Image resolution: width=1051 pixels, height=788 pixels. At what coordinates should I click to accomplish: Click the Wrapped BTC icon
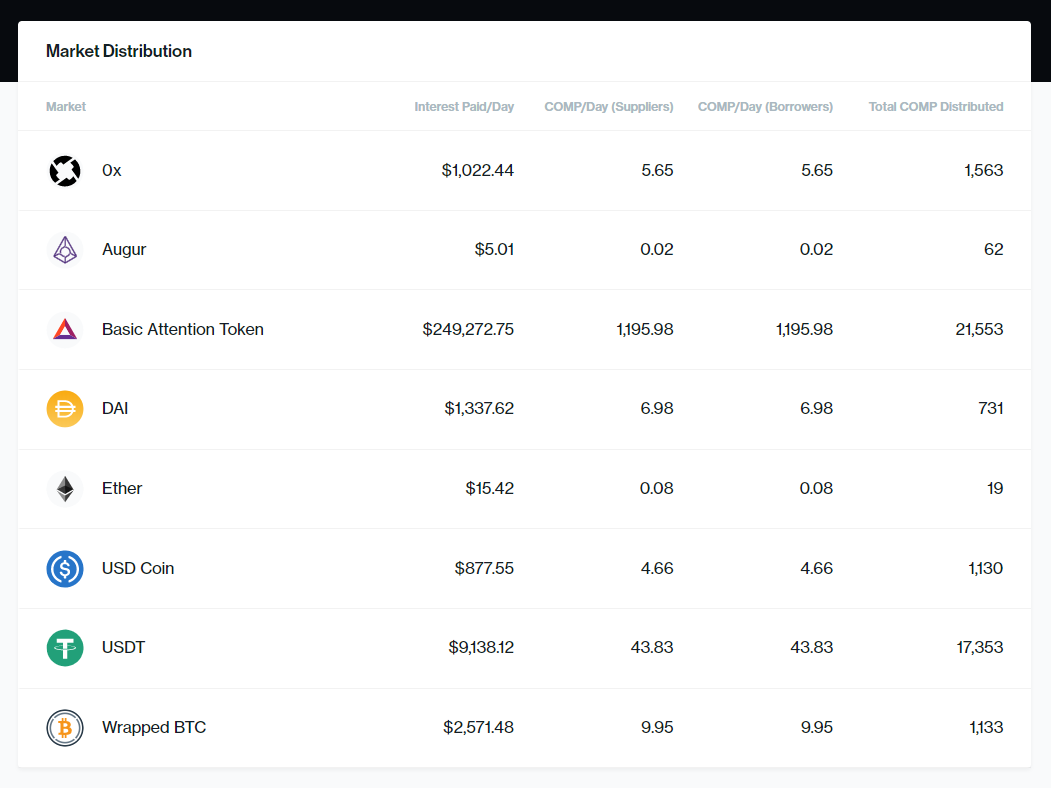tap(65, 728)
